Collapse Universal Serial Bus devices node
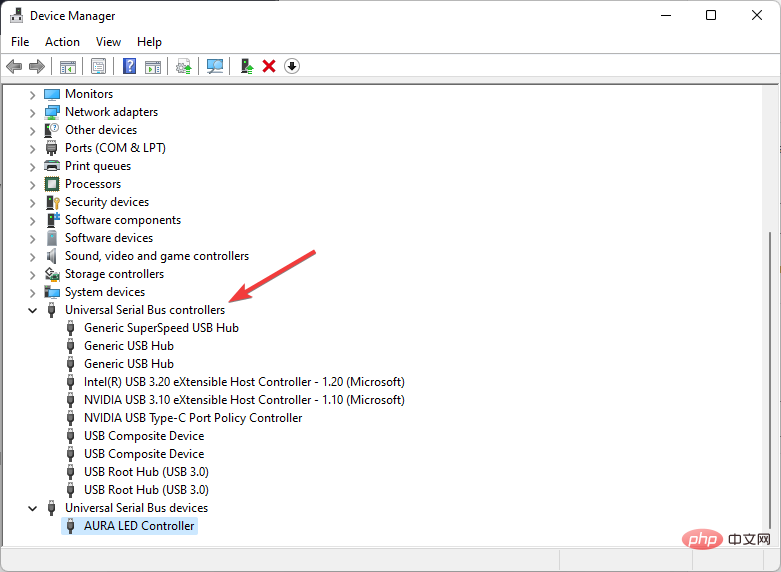Screen dimensions: 781x572 coord(32,508)
